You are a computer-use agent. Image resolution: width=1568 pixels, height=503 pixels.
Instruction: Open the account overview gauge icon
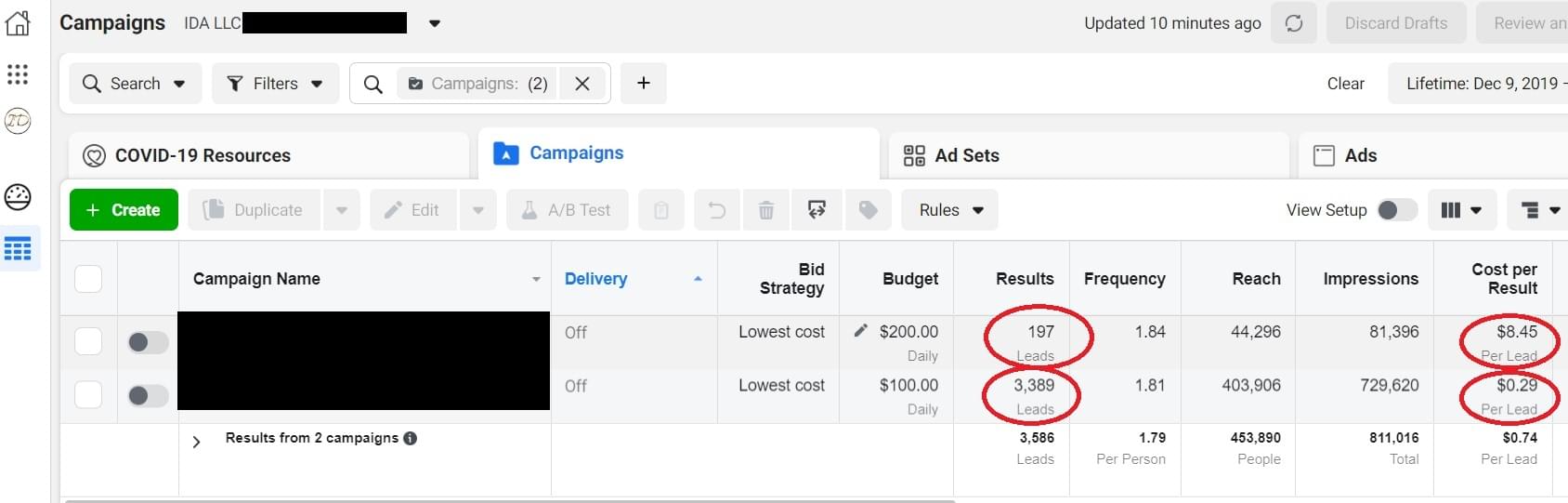pos(18,197)
